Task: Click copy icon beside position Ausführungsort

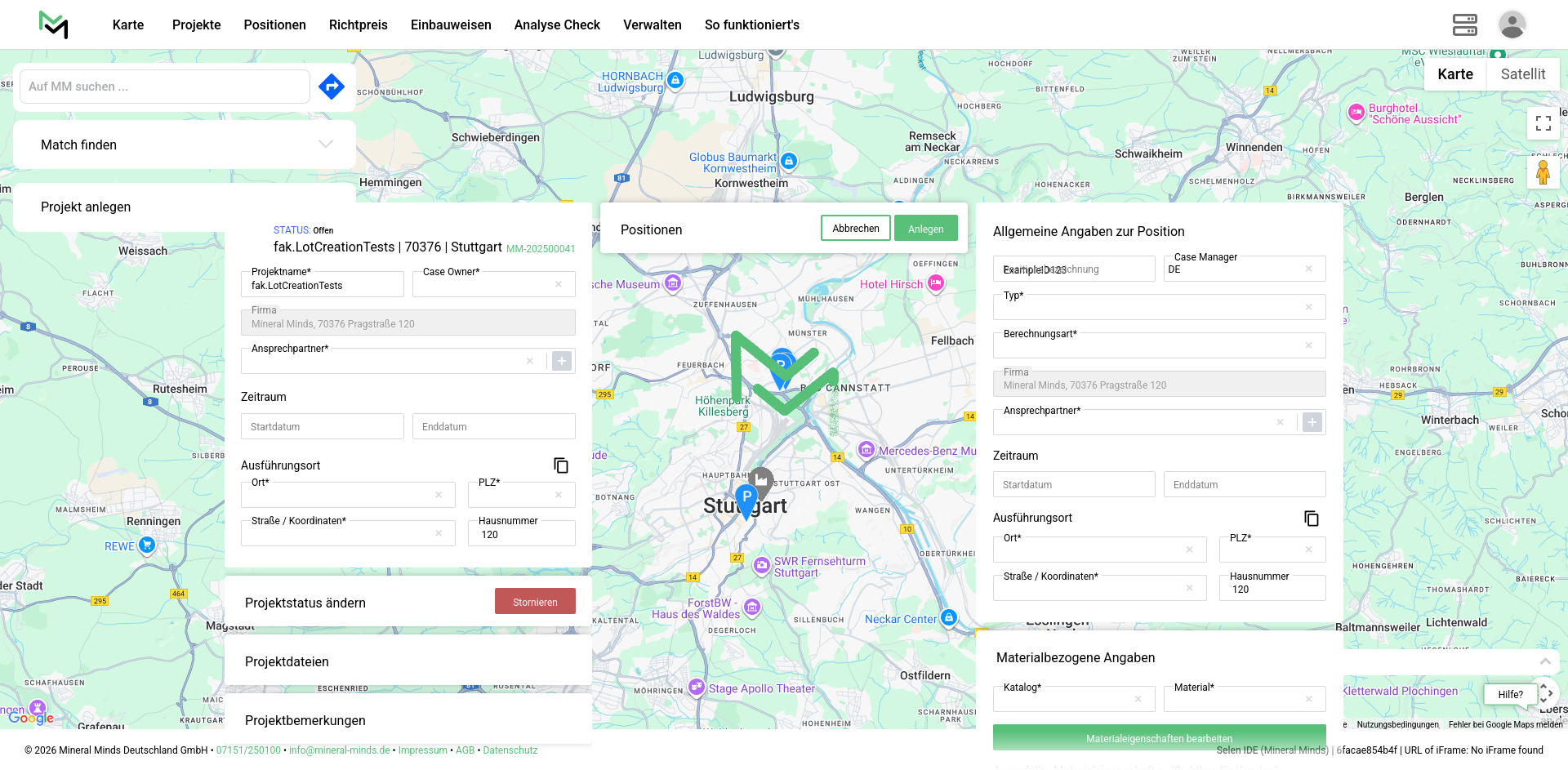Action: (x=1312, y=519)
